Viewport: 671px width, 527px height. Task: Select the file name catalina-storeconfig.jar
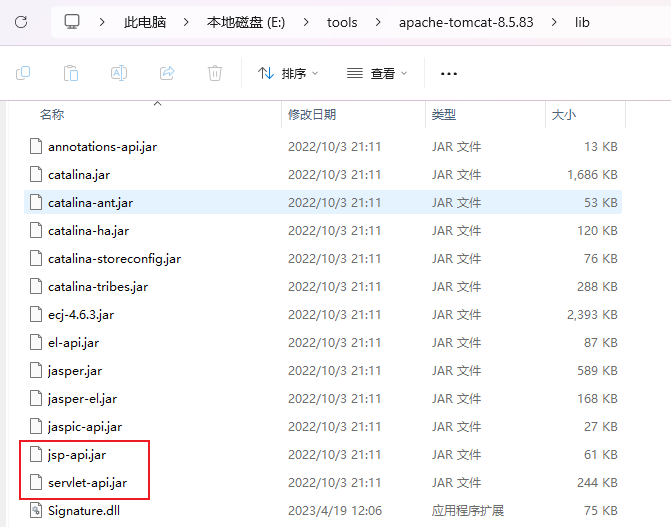click(114, 259)
